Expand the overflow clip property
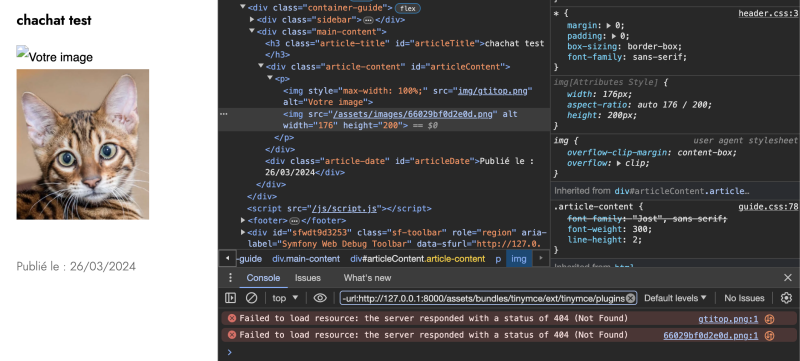This screenshot has height=361, width=800. [618, 163]
